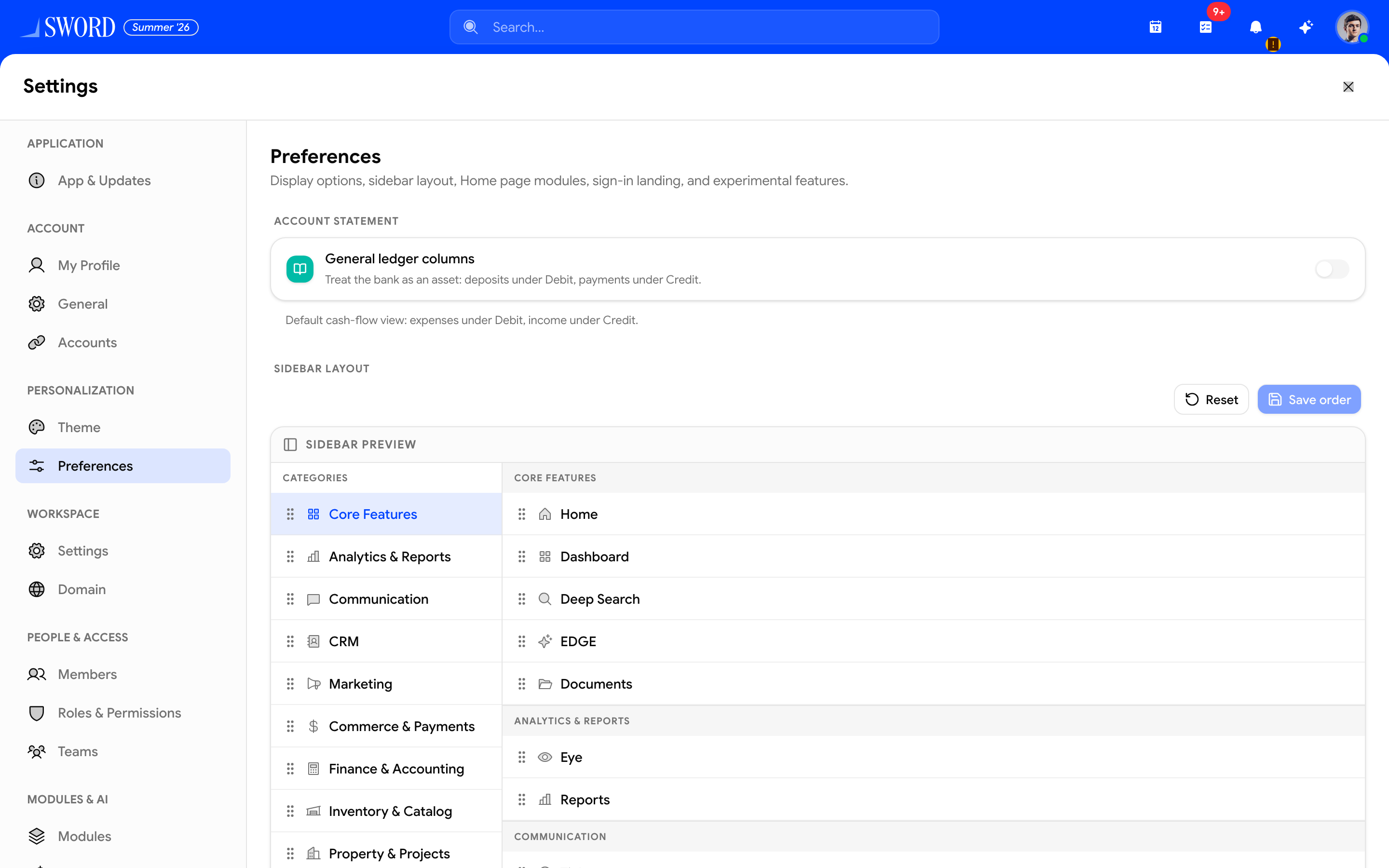Click drag handle beside Core Features
The width and height of the screenshot is (1389, 868).
point(290,514)
